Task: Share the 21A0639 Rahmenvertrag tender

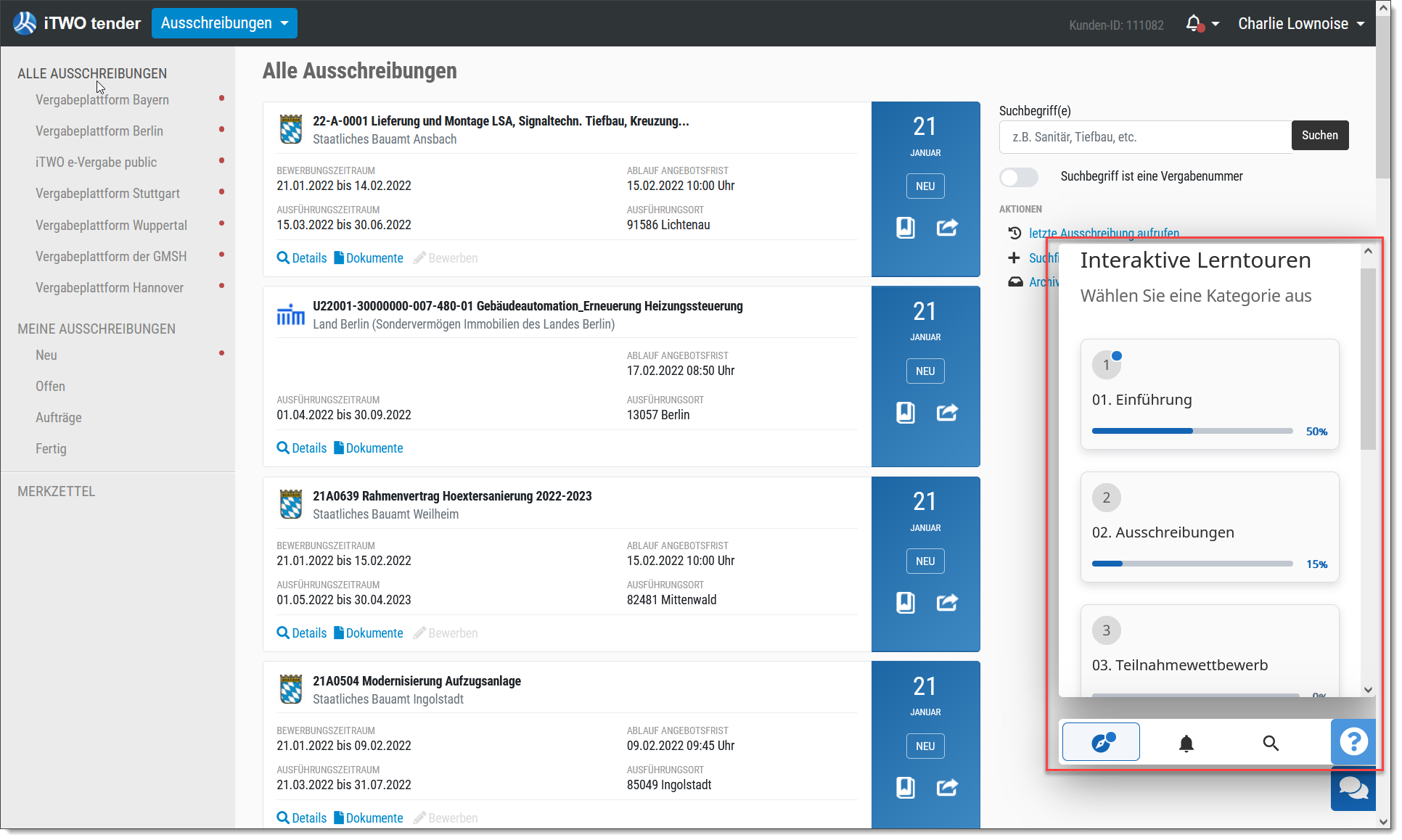Action: [x=947, y=603]
